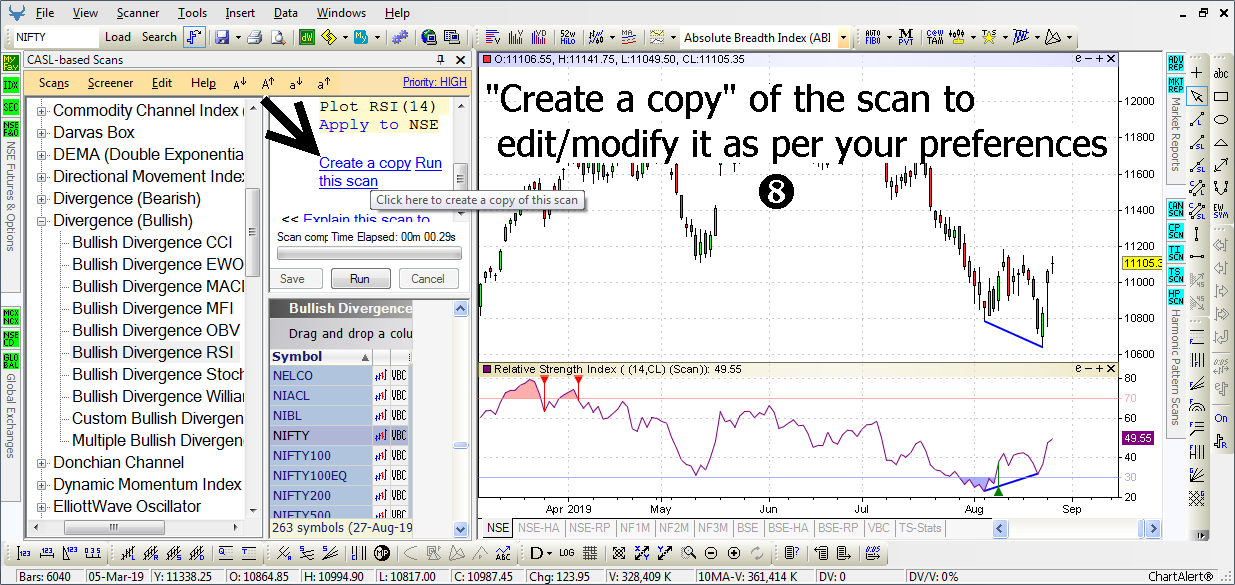This screenshot has height=585, width=1235.
Task: Click the HP SCN harmonic pattern scan icon
Action: coord(1175,296)
